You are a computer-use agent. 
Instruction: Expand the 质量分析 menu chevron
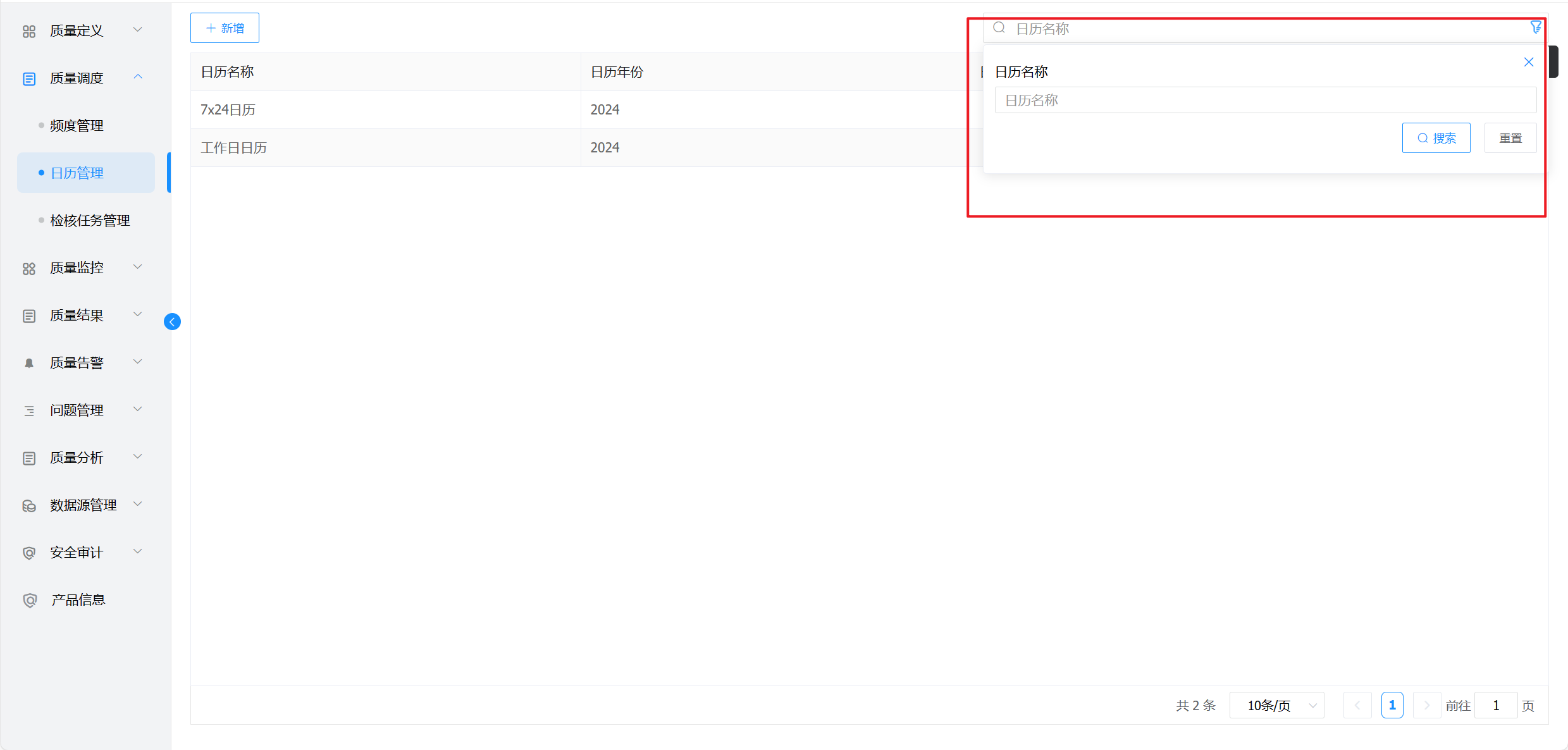(138, 457)
